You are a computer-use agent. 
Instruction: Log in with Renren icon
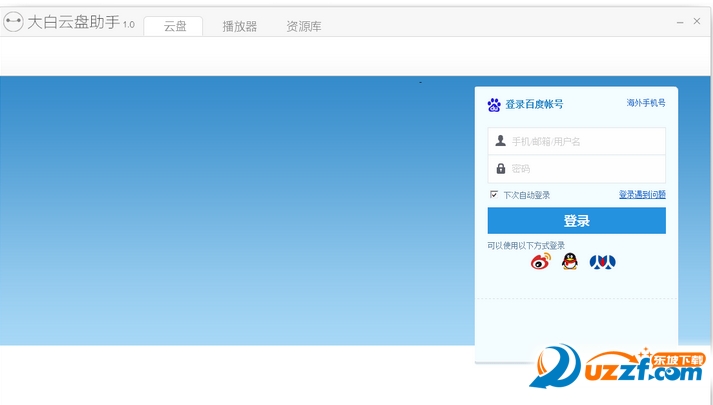pos(603,262)
